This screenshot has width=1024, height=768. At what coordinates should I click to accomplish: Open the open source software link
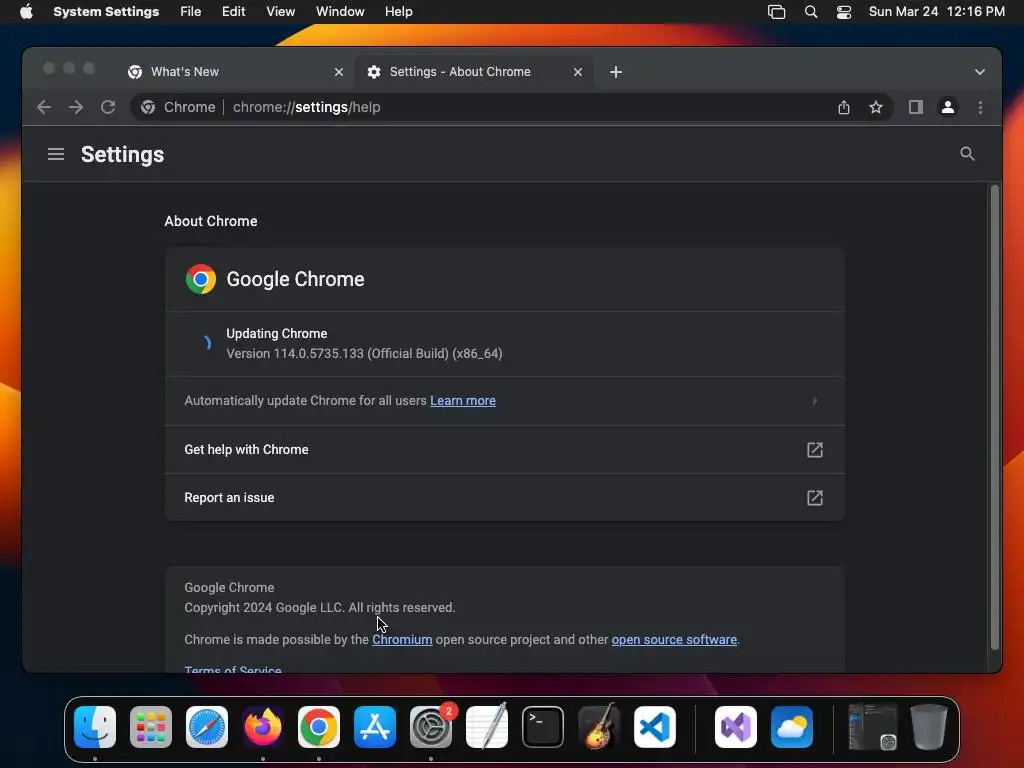tap(674, 640)
